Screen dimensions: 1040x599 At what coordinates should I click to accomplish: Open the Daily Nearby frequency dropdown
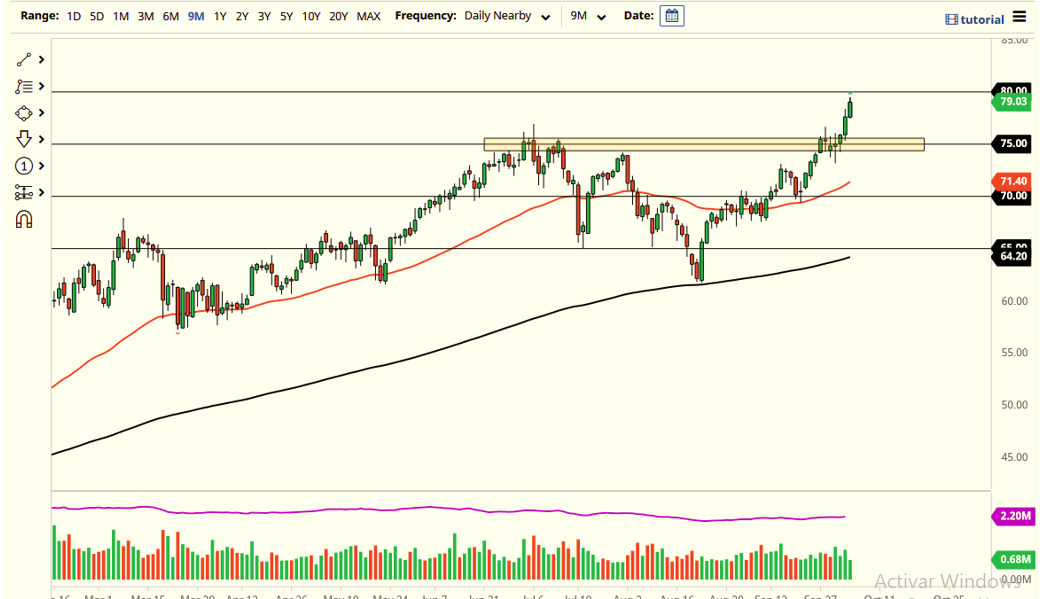pos(507,16)
